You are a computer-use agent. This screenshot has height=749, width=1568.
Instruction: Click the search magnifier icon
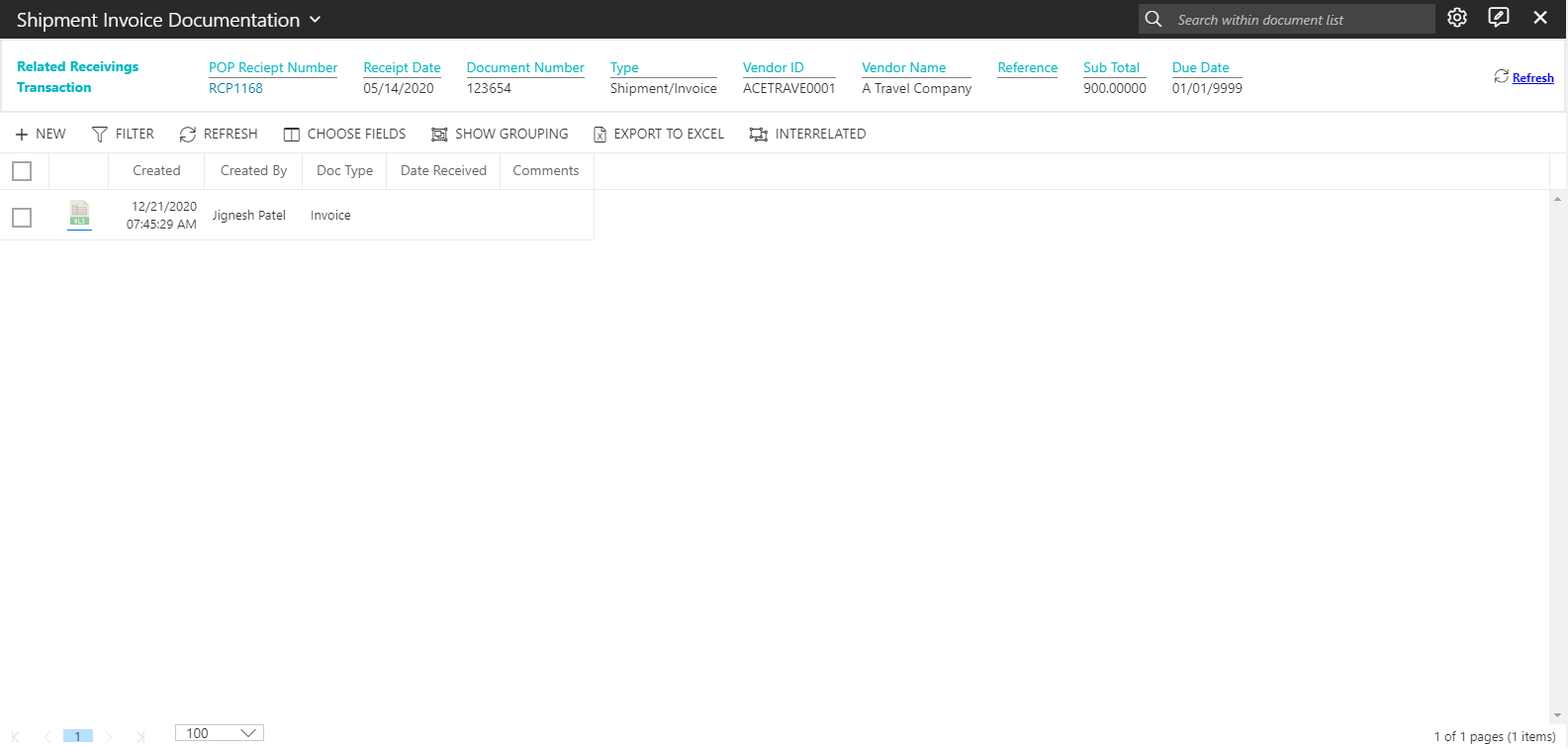point(1153,19)
